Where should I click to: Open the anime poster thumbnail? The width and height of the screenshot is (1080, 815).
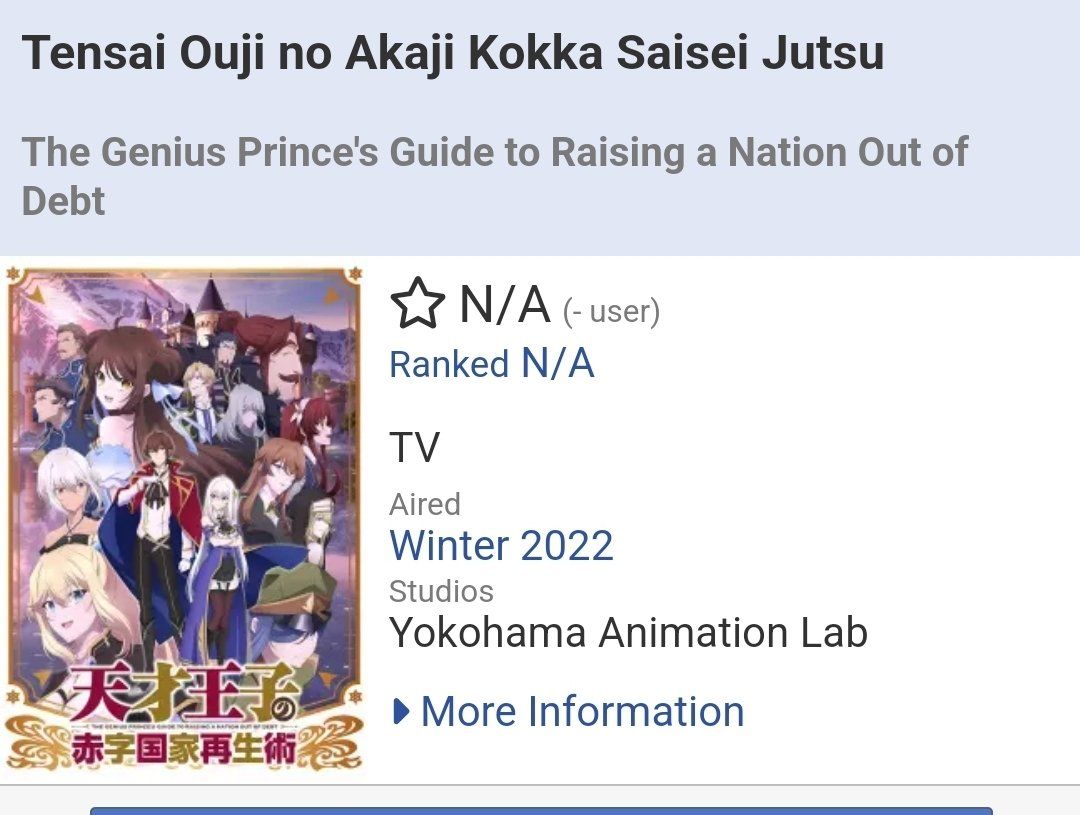point(184,520)
